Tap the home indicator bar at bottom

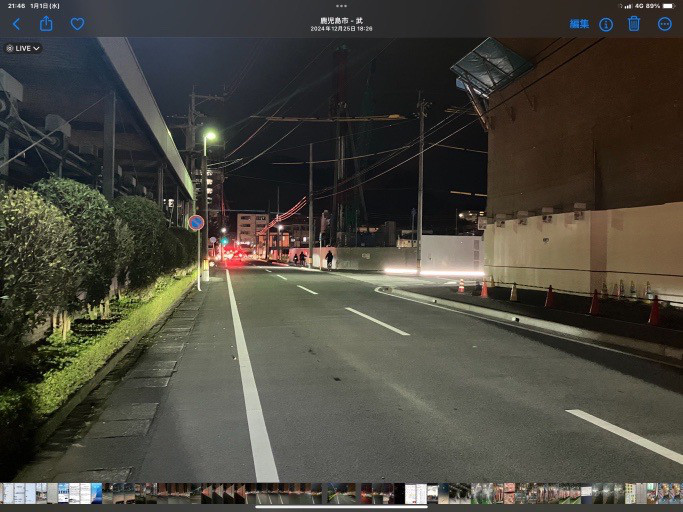click(x=341, y=507)
